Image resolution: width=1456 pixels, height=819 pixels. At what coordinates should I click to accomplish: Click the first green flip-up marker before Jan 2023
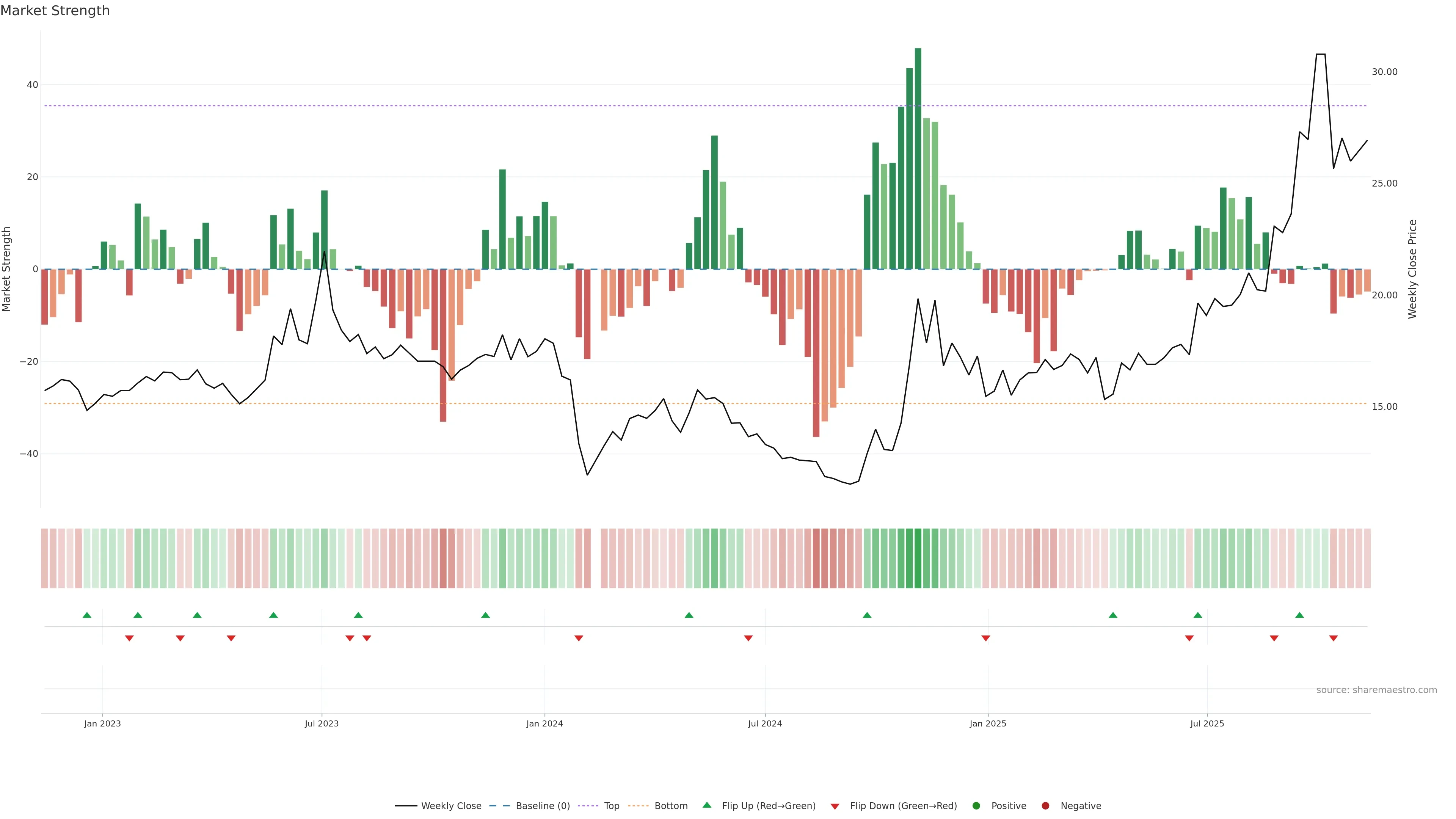click(x=86, y=615)
